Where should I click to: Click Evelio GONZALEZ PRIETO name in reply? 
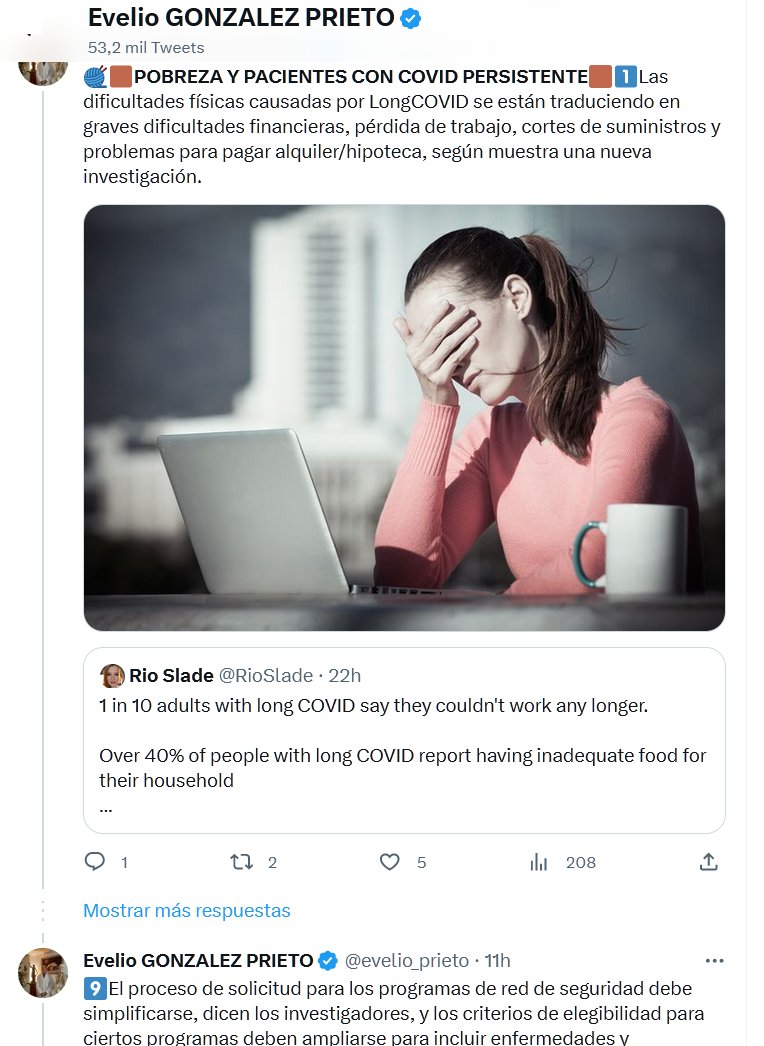tap(197, 960)
